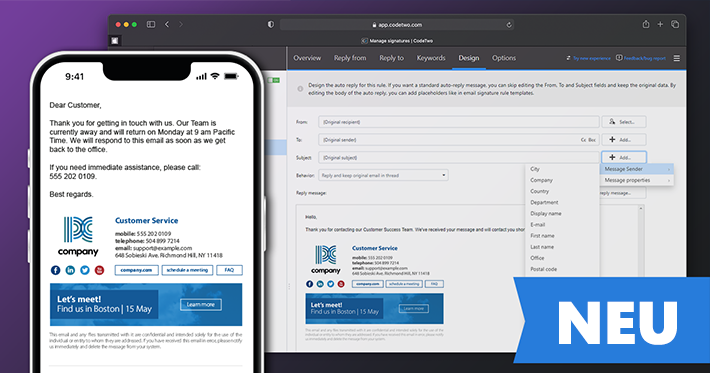Click the Subject field with Original subject
710x373 pixels.
pos(459,158)
